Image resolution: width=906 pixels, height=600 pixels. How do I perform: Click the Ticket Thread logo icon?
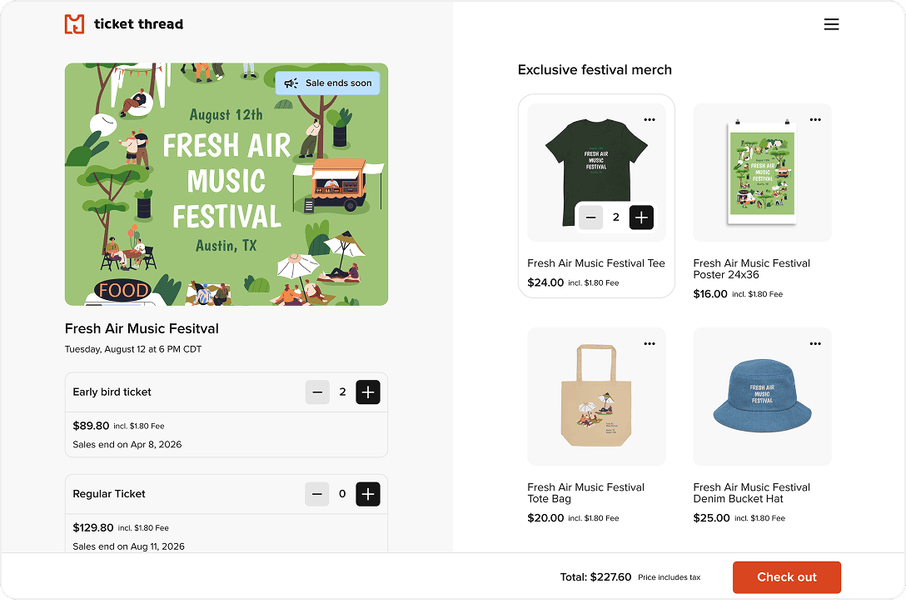click(74, 24)
